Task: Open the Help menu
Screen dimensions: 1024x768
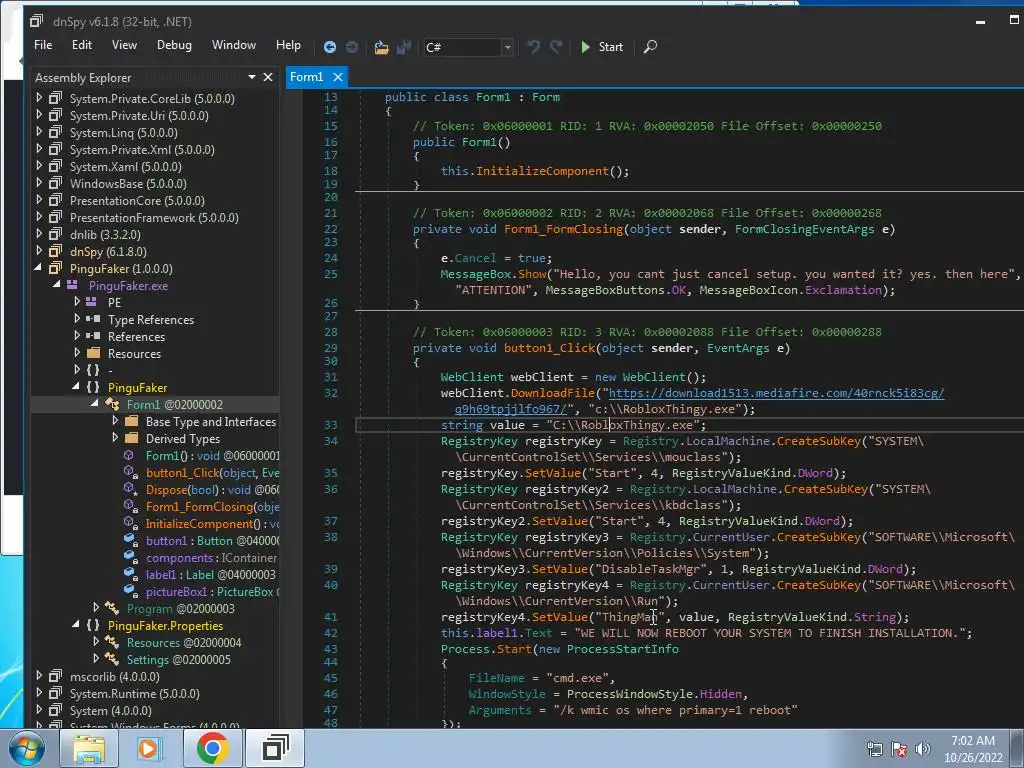Action: (x=288, y=45)
